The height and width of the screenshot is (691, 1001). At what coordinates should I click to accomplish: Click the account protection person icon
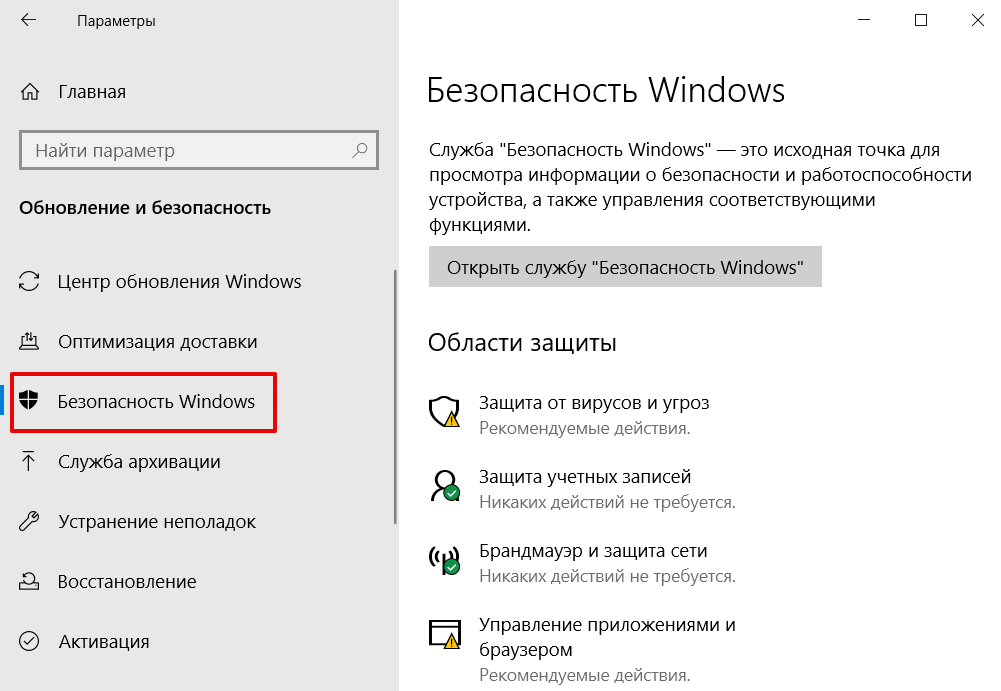[444, 486]
